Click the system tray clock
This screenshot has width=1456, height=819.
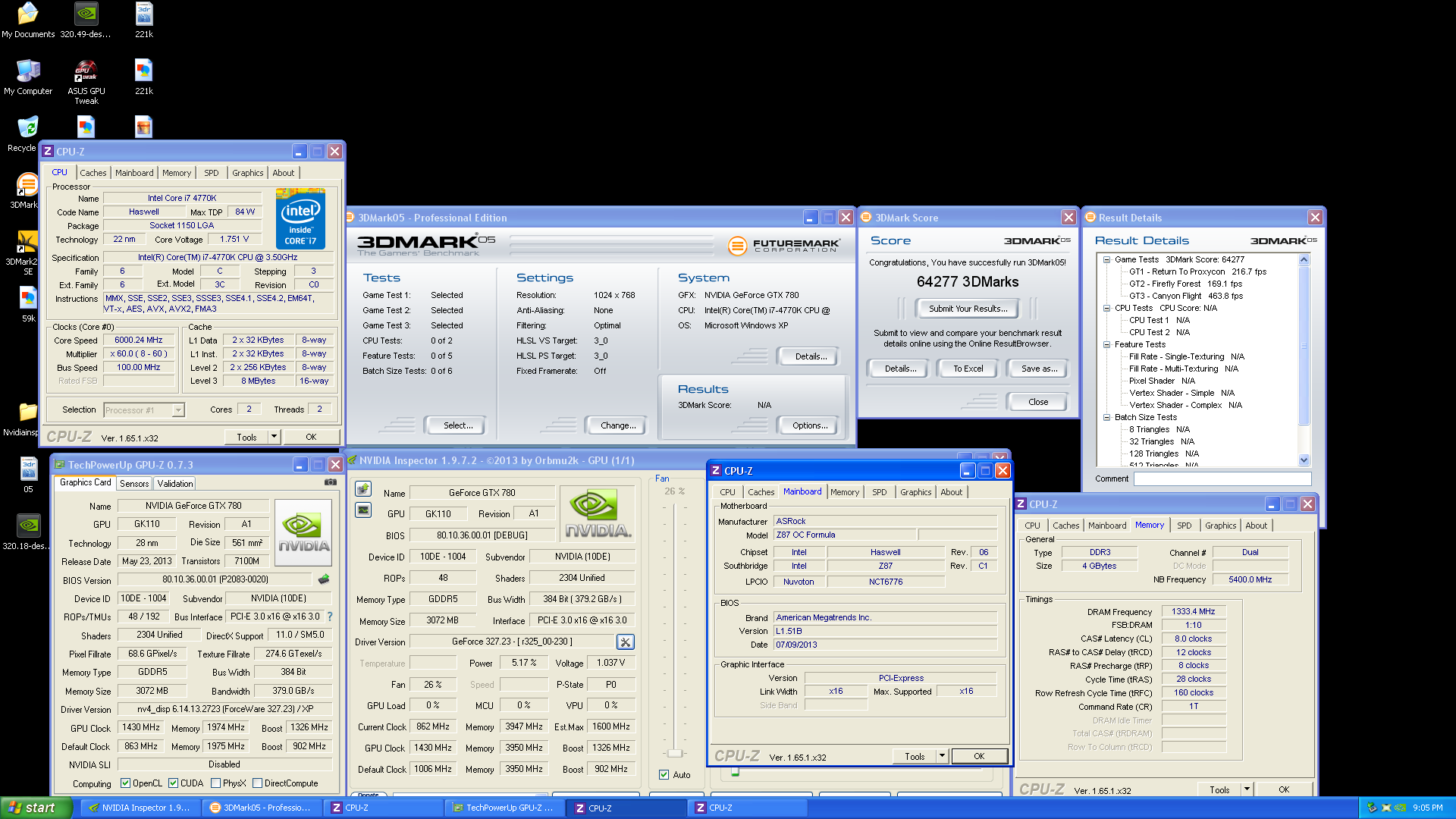click(x=1427, y=808)
